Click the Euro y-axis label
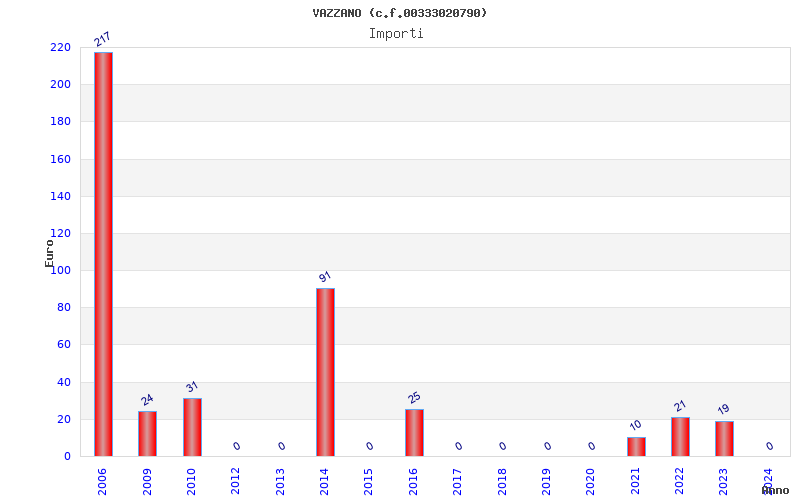 tap(49, 253)
